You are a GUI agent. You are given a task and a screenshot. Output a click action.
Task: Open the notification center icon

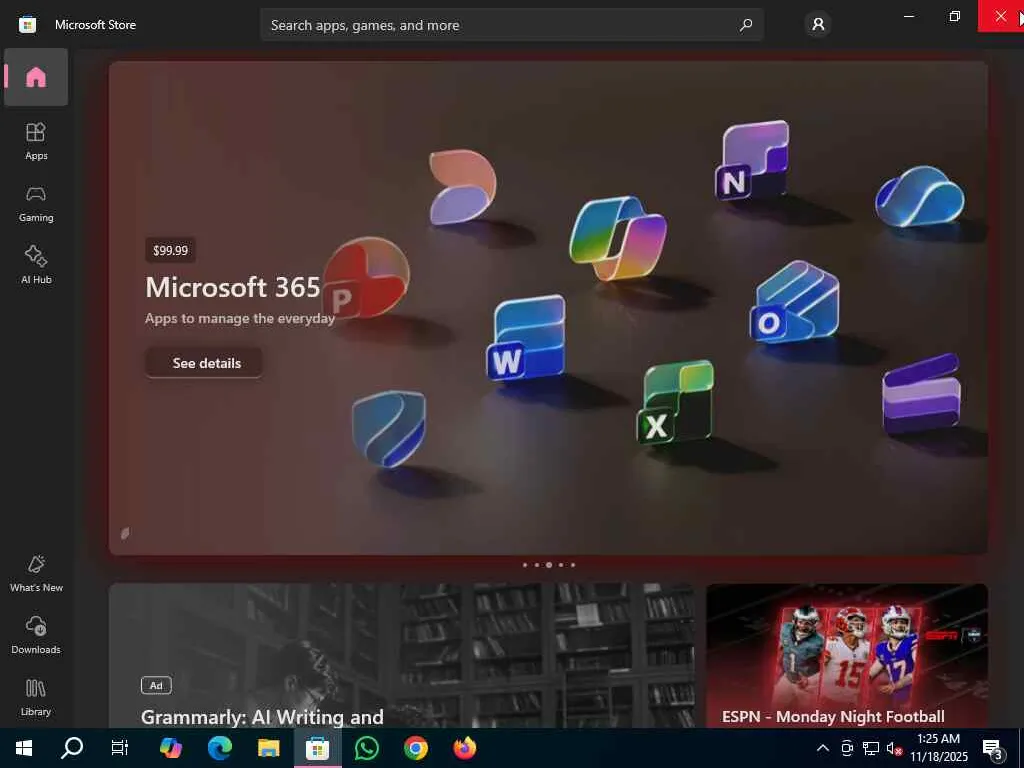click(993, 748)
